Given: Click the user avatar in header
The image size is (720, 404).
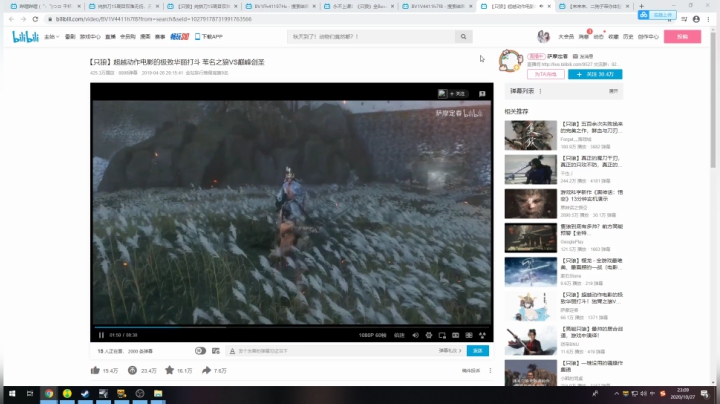Looking at the screenshot, I should click(x=544, y=36).
